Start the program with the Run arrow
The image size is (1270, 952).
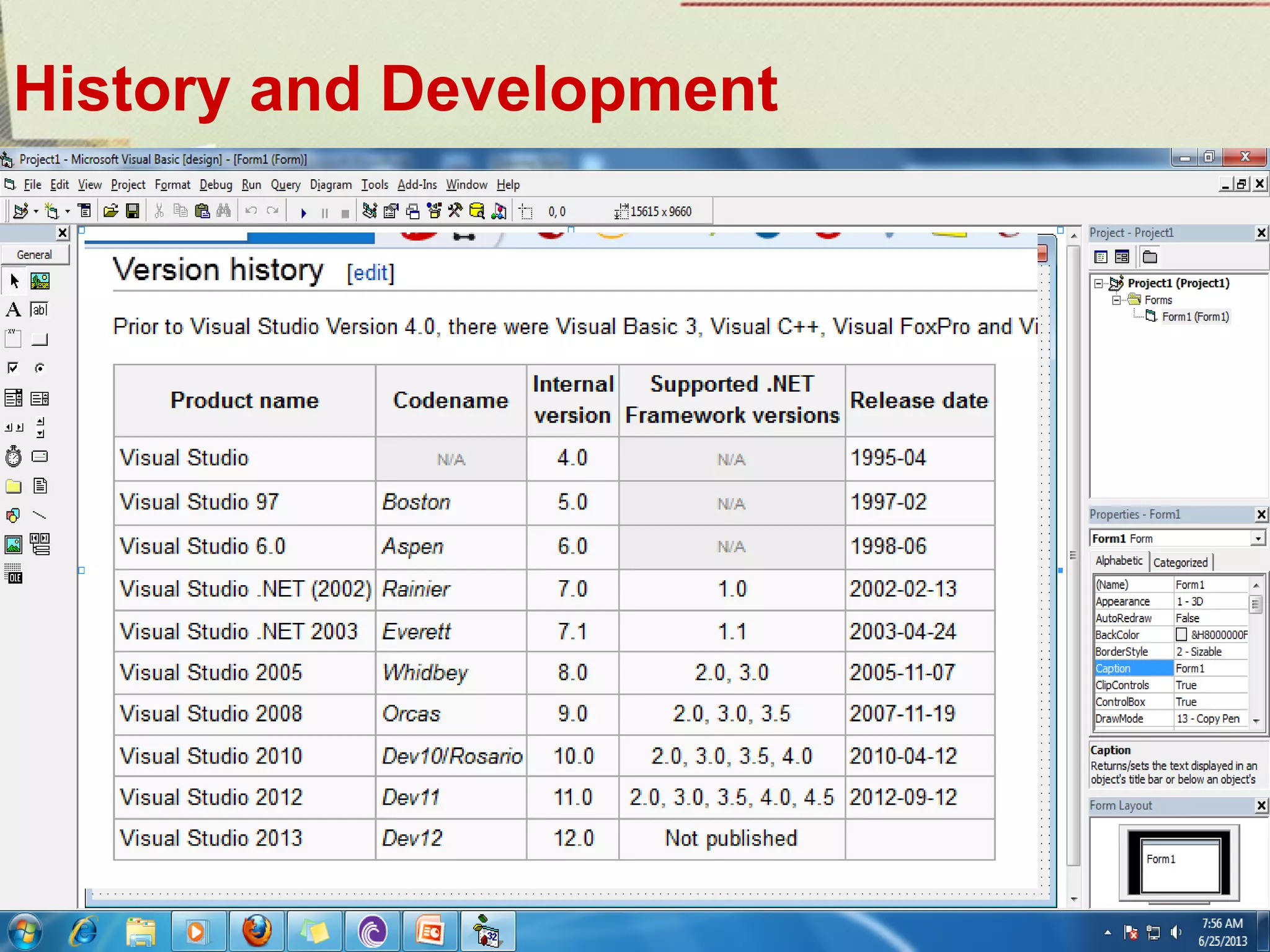click(x=303, y=213)
